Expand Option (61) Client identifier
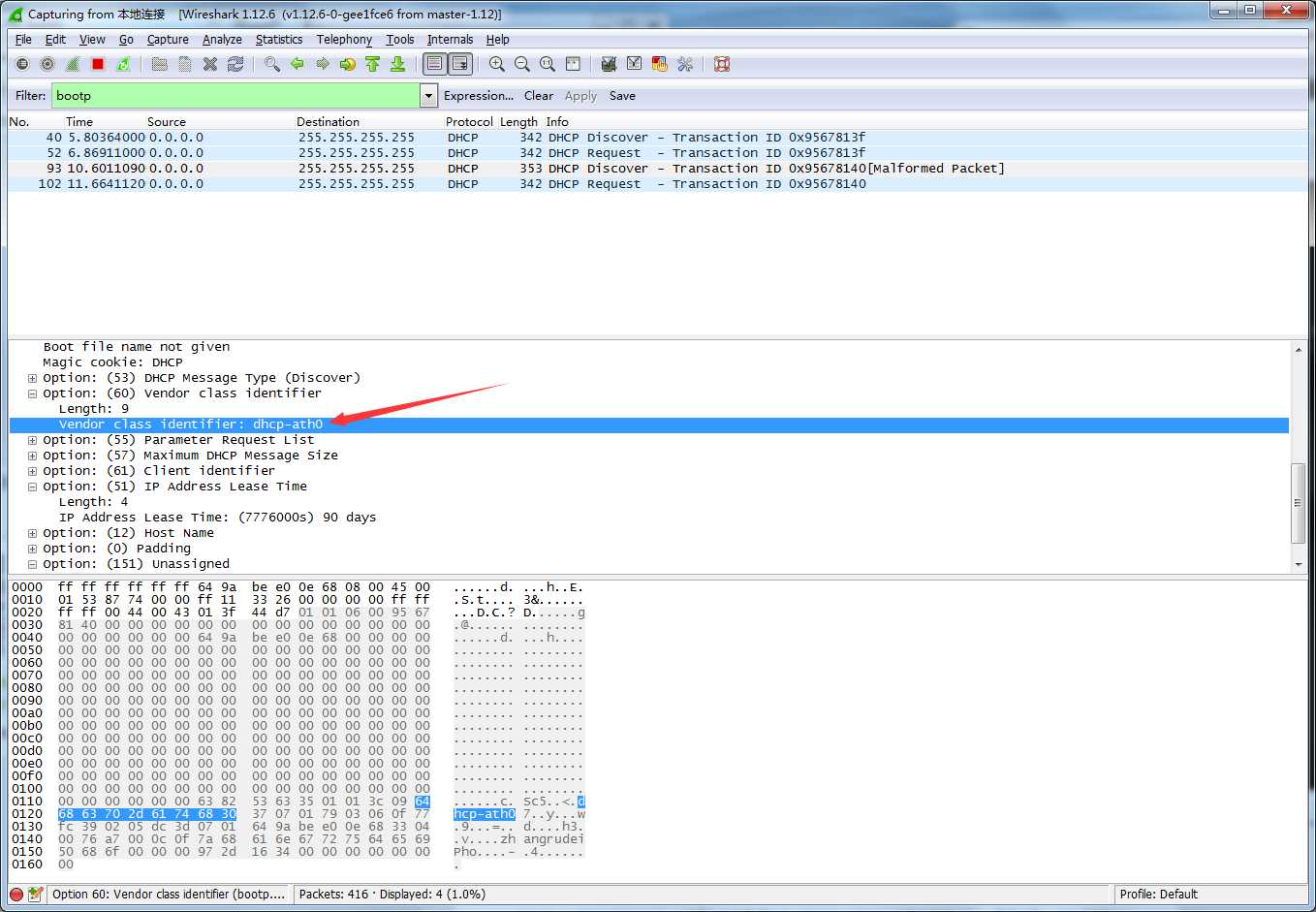This screenshot has height=912, width=1316. click(32, 471)
